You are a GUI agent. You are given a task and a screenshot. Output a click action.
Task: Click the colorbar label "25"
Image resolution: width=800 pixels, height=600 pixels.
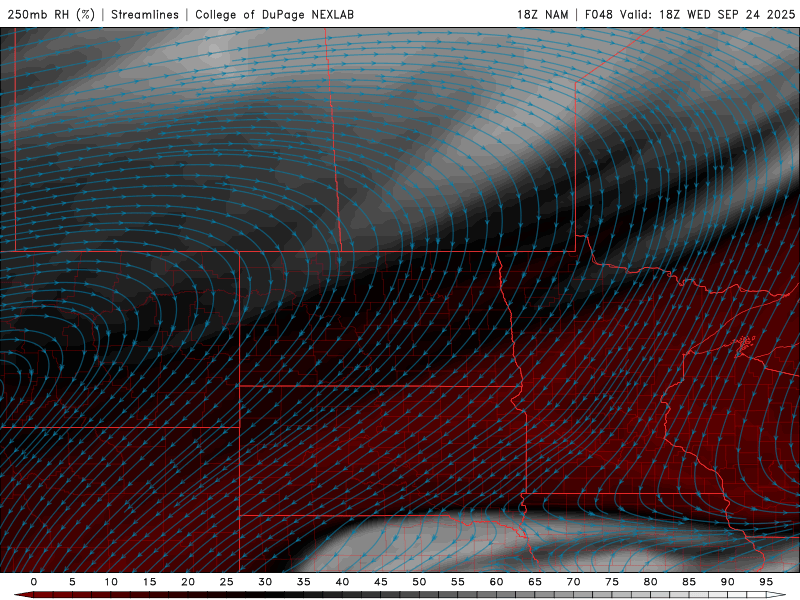pos(227,582)
